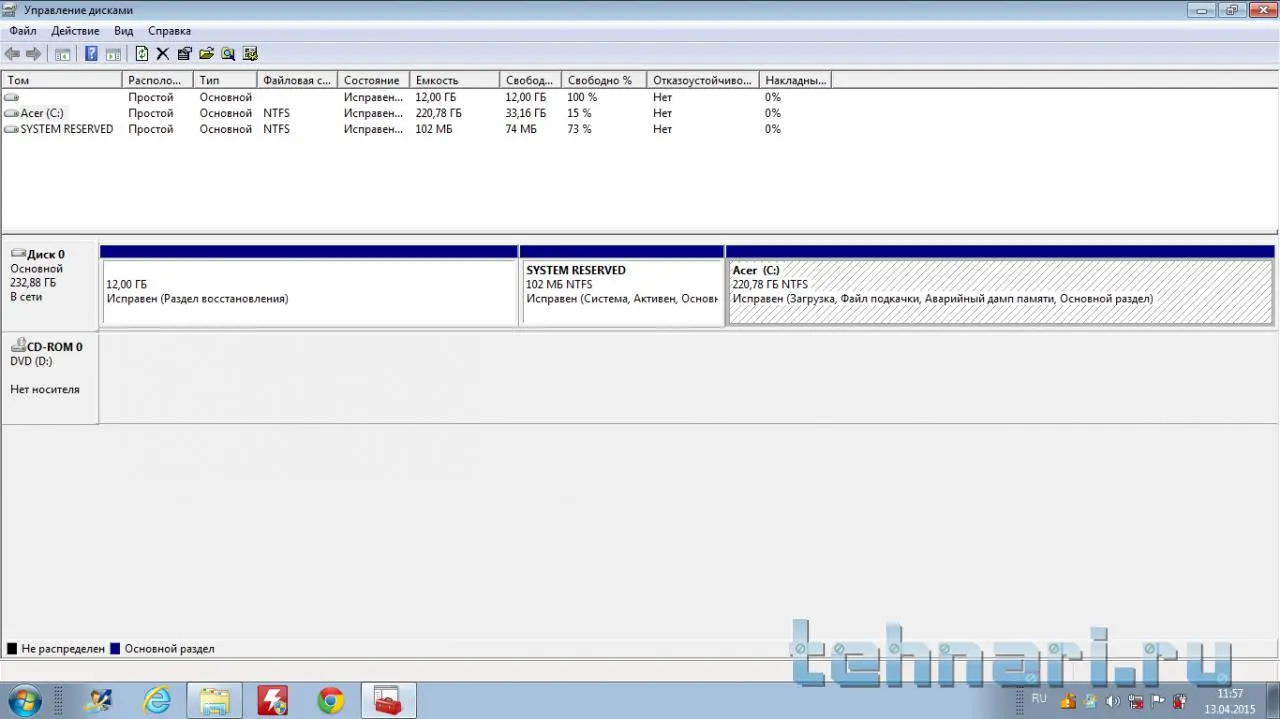The image size is (1280, 719).
Task: Click the Файловая с... column header
Action: click(x=297, y=80)
